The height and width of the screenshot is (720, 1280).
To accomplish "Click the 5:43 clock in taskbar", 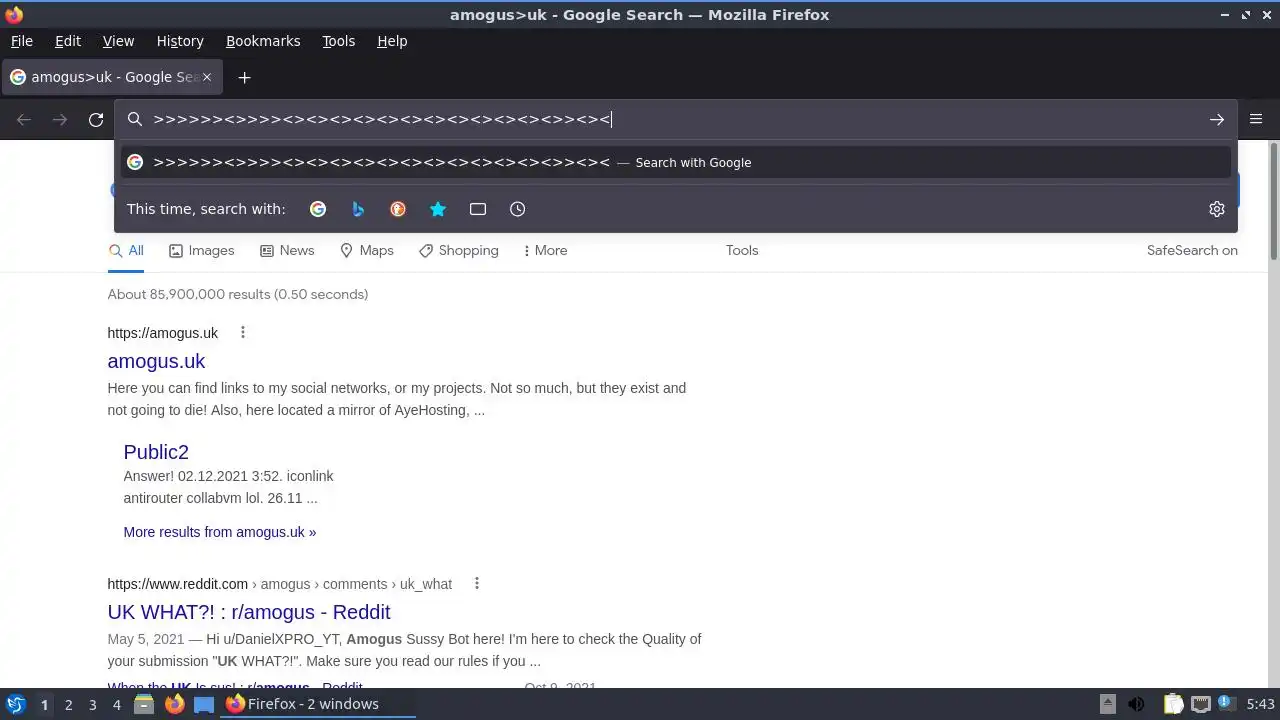I will pos(1260,704).
